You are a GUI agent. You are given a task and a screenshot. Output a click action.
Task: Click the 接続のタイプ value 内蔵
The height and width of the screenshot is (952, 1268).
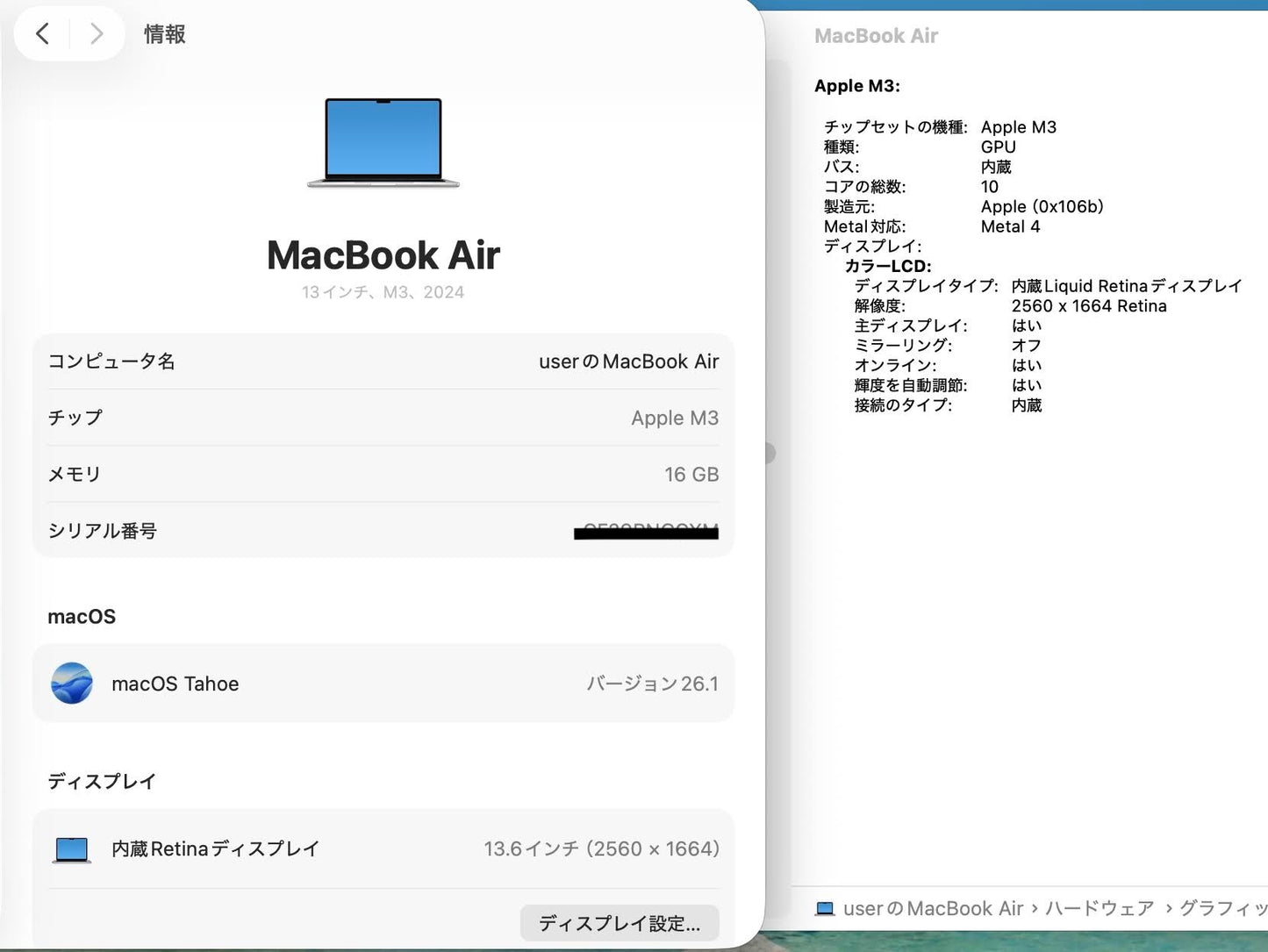[x=1027, y=405]
